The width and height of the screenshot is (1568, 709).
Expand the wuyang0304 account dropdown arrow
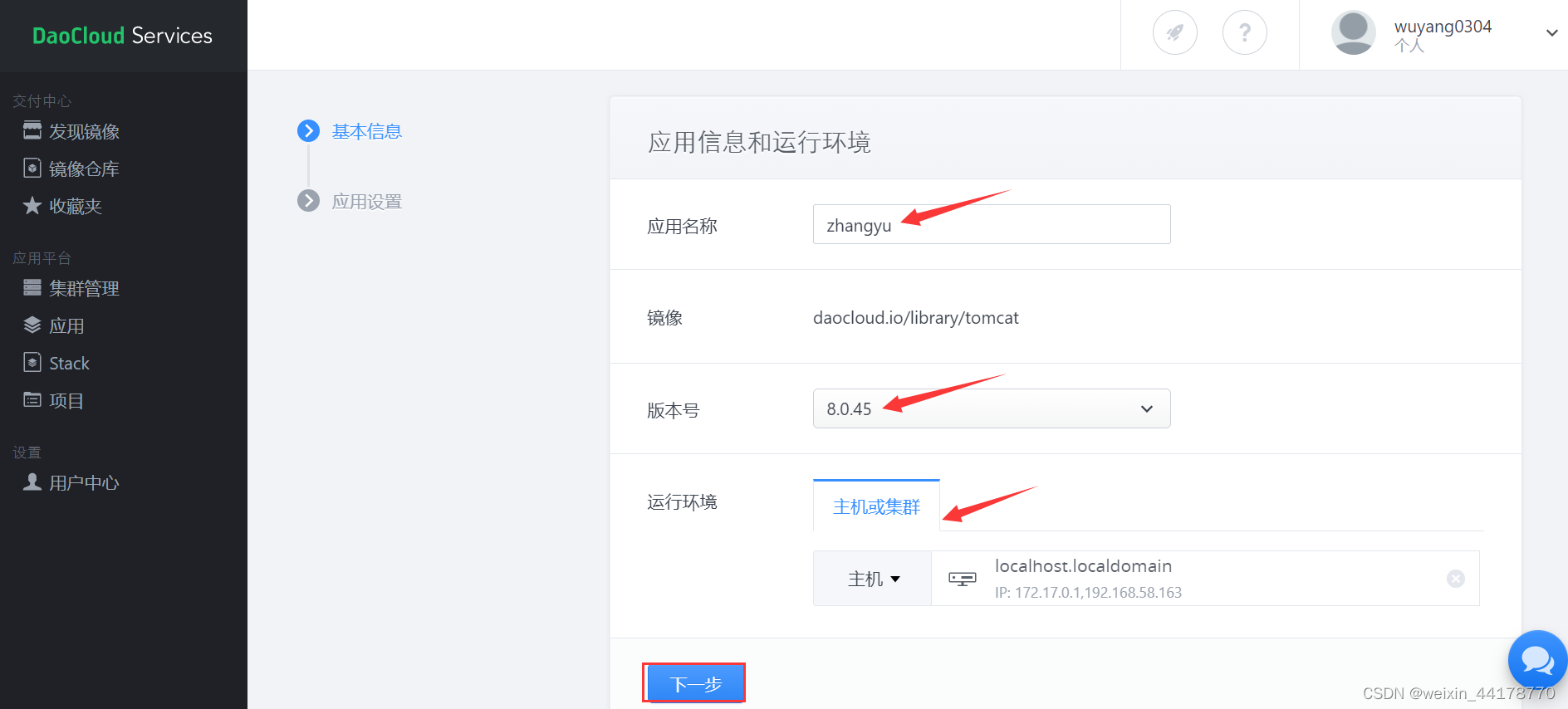1551,33
